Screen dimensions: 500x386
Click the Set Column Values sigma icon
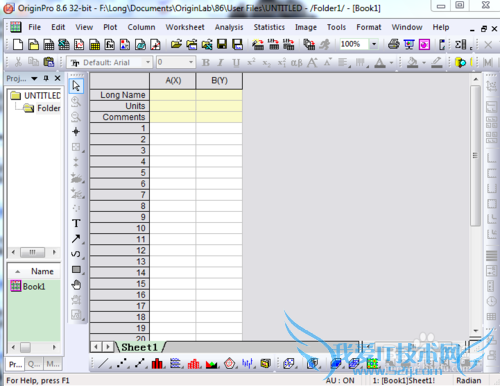[x=461, y=44]
